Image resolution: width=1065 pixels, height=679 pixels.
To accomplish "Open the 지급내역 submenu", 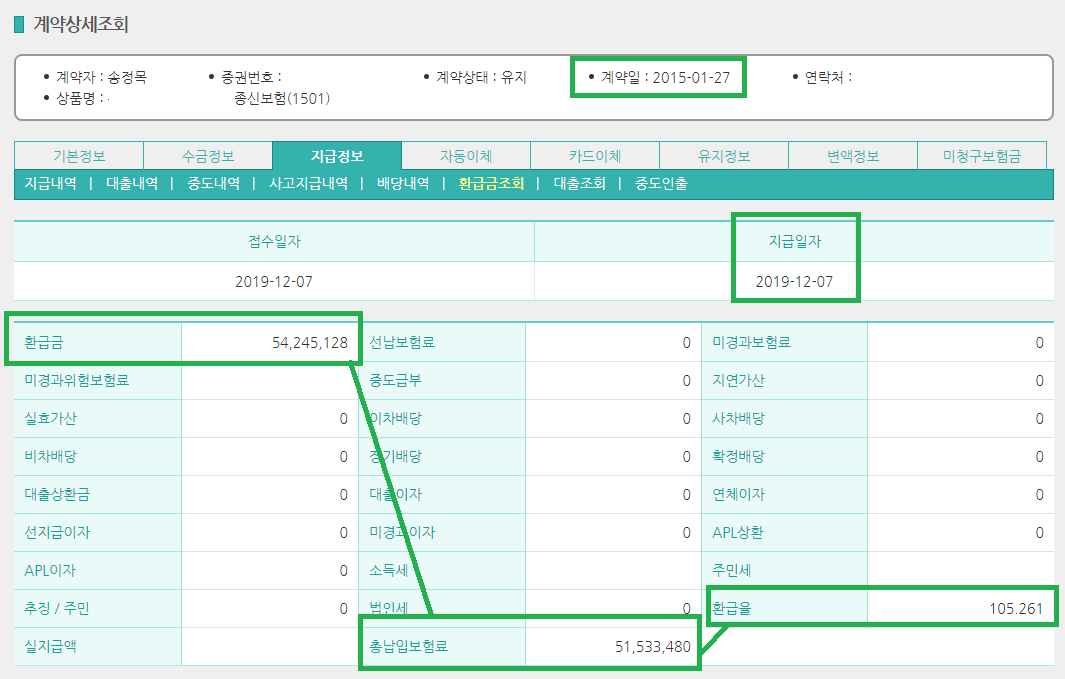I will tap(50, 183).
